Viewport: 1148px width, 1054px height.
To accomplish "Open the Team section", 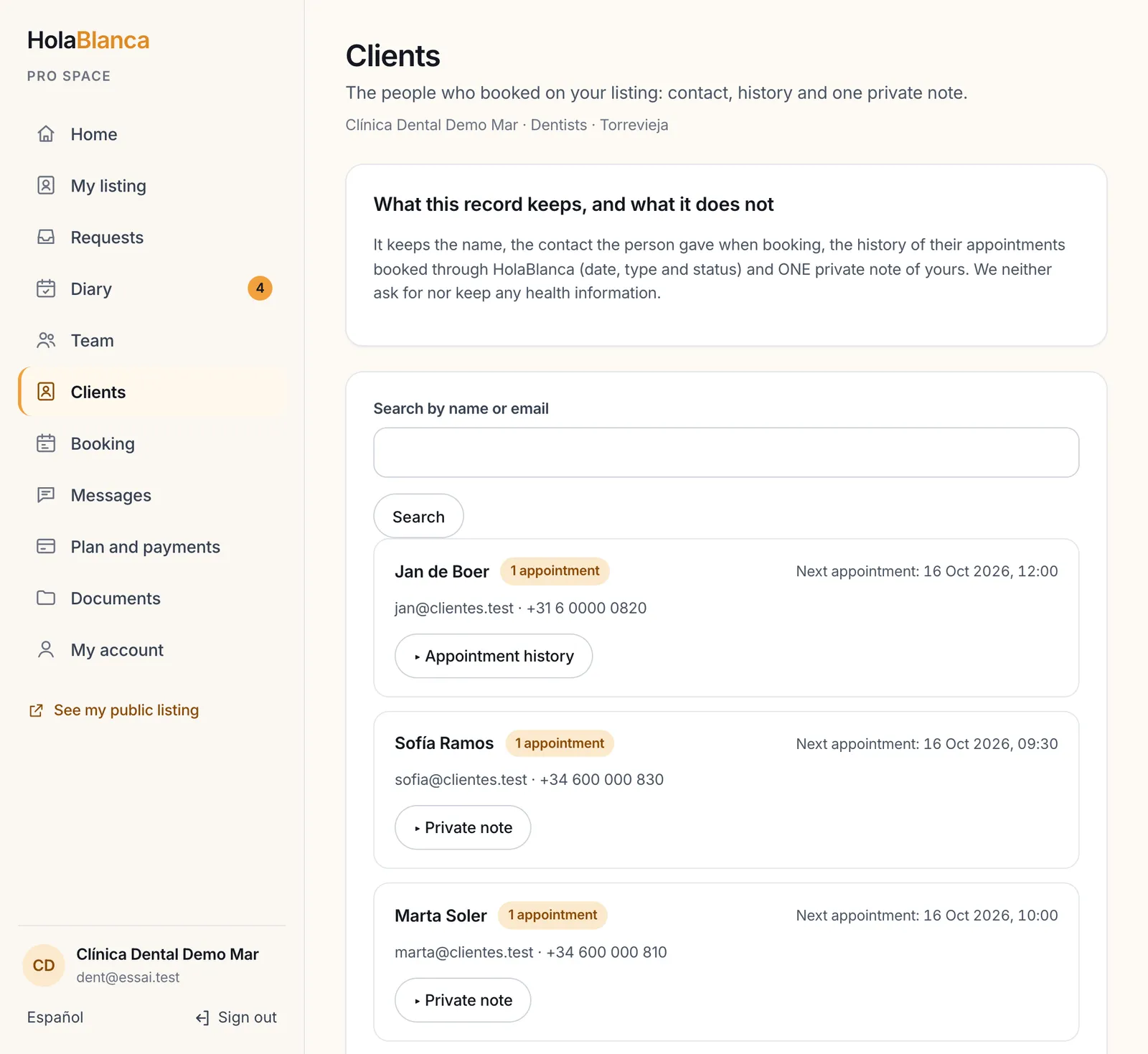I will [154, 341].
